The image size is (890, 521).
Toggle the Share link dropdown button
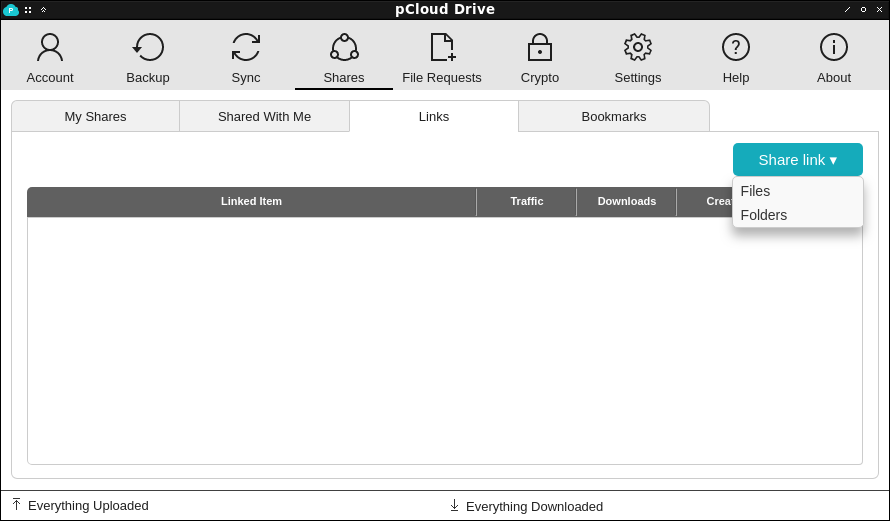[x=797, y=159]
